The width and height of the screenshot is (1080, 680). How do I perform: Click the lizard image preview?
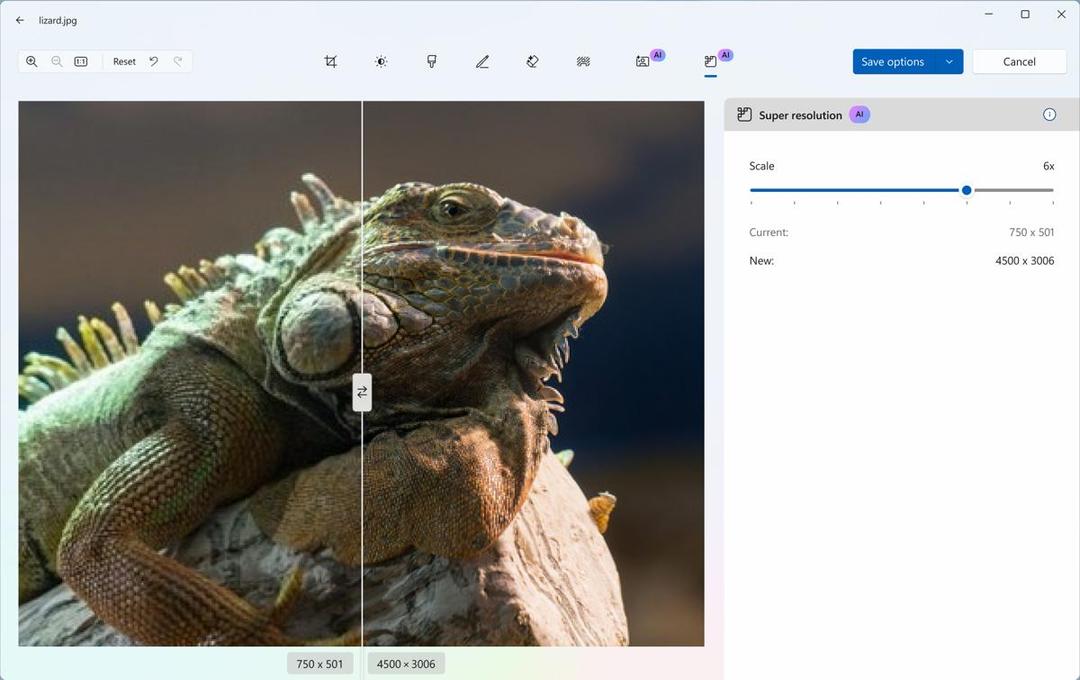click(361, 373)
